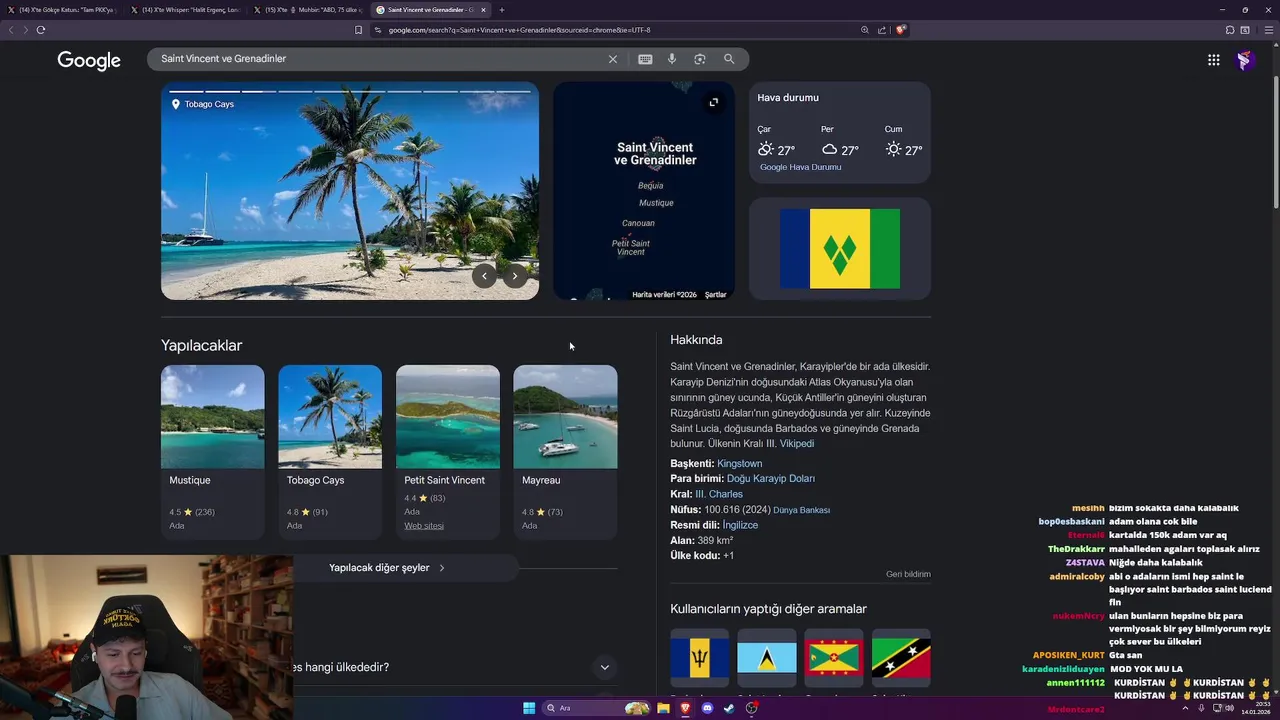The height and width of the screenshot is (720, 1280).
Task: Open Discord from taskbar
Action: click(x=707, y=708)
